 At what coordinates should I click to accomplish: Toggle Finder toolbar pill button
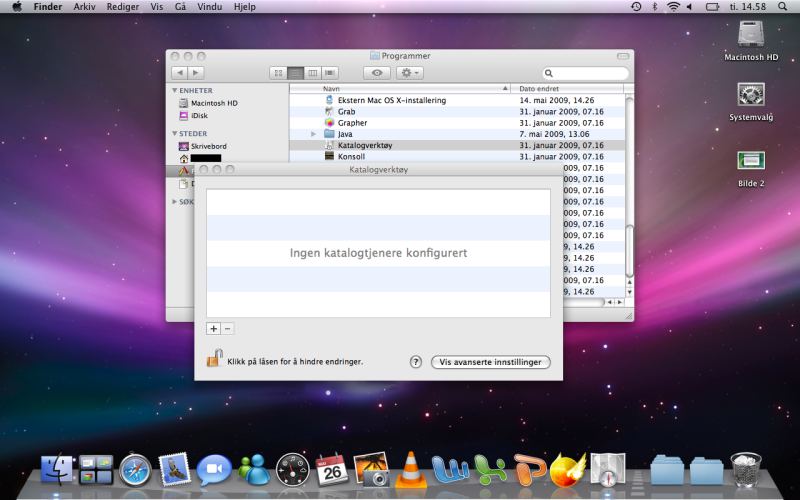coord(623,56)
